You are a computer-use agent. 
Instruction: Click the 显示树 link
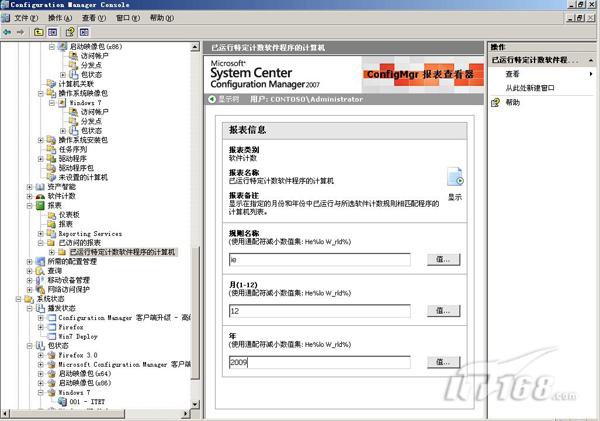pyautogui.click(x=229, y=99)
